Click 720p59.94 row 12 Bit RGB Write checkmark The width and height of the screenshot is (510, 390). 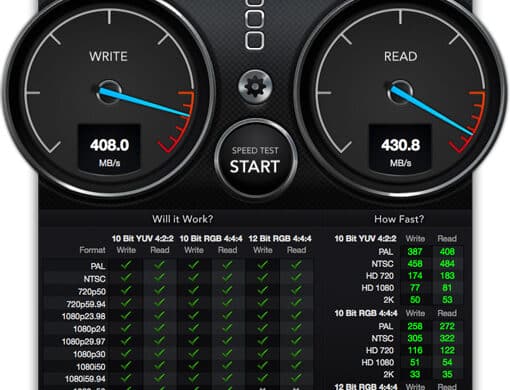(263, 303)
